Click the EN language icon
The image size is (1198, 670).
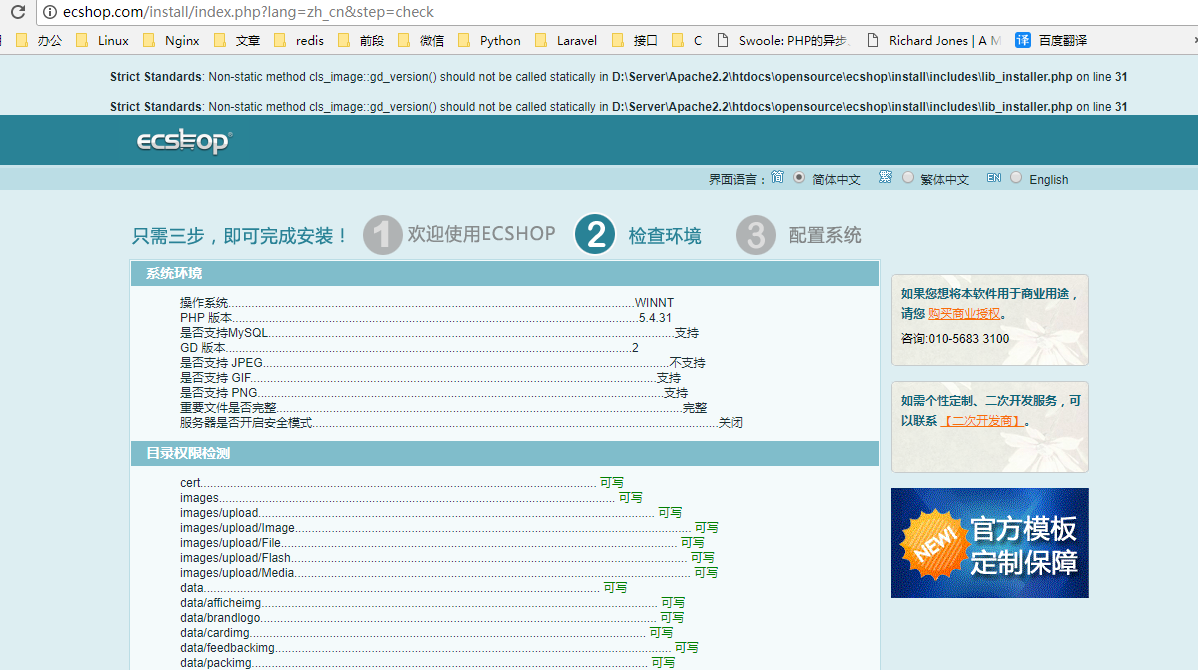(993, 178)
